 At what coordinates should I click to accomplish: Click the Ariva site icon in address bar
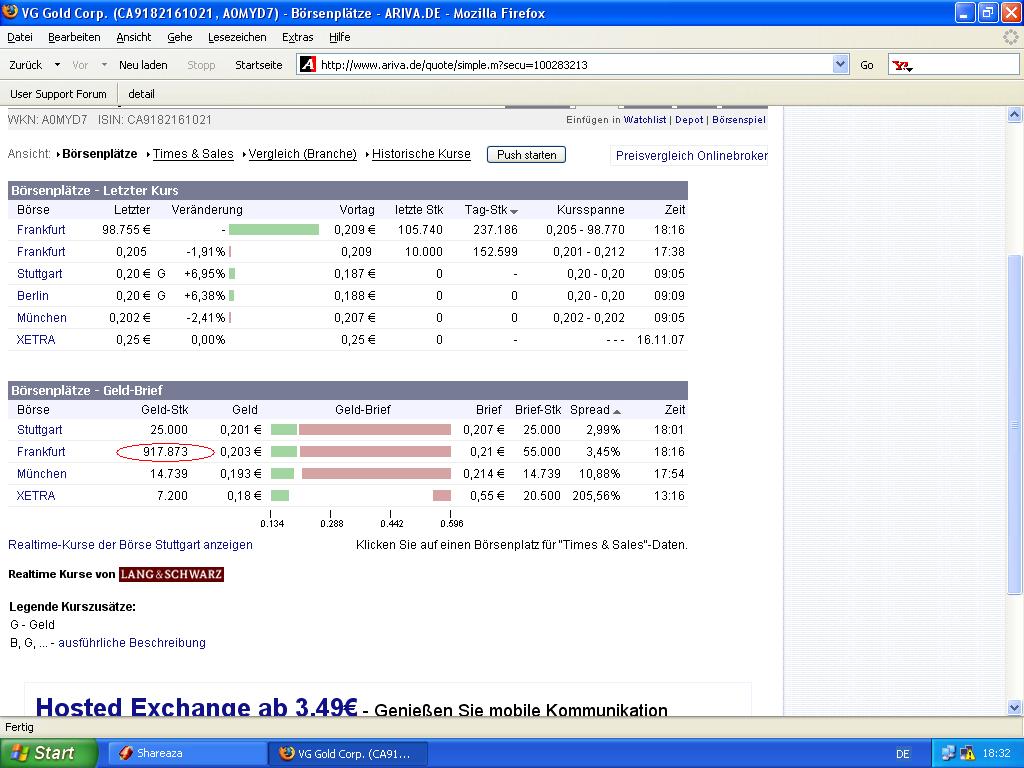[308, 65]
